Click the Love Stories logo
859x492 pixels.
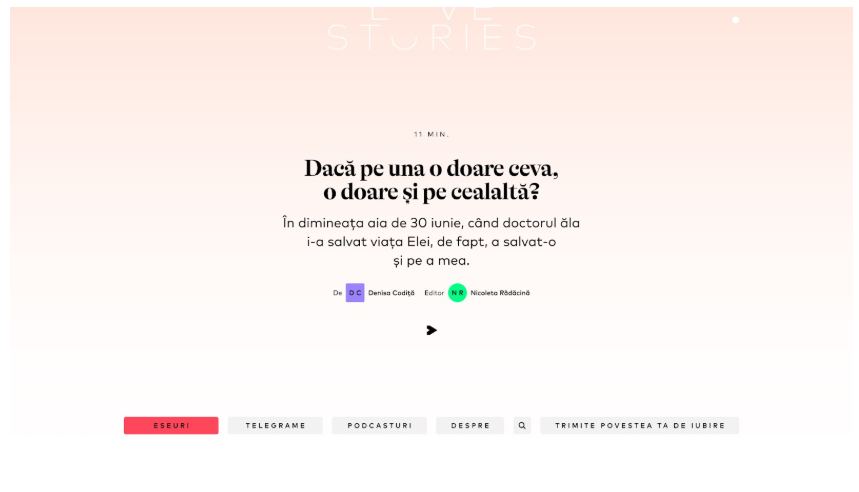[x=431, y=32]
